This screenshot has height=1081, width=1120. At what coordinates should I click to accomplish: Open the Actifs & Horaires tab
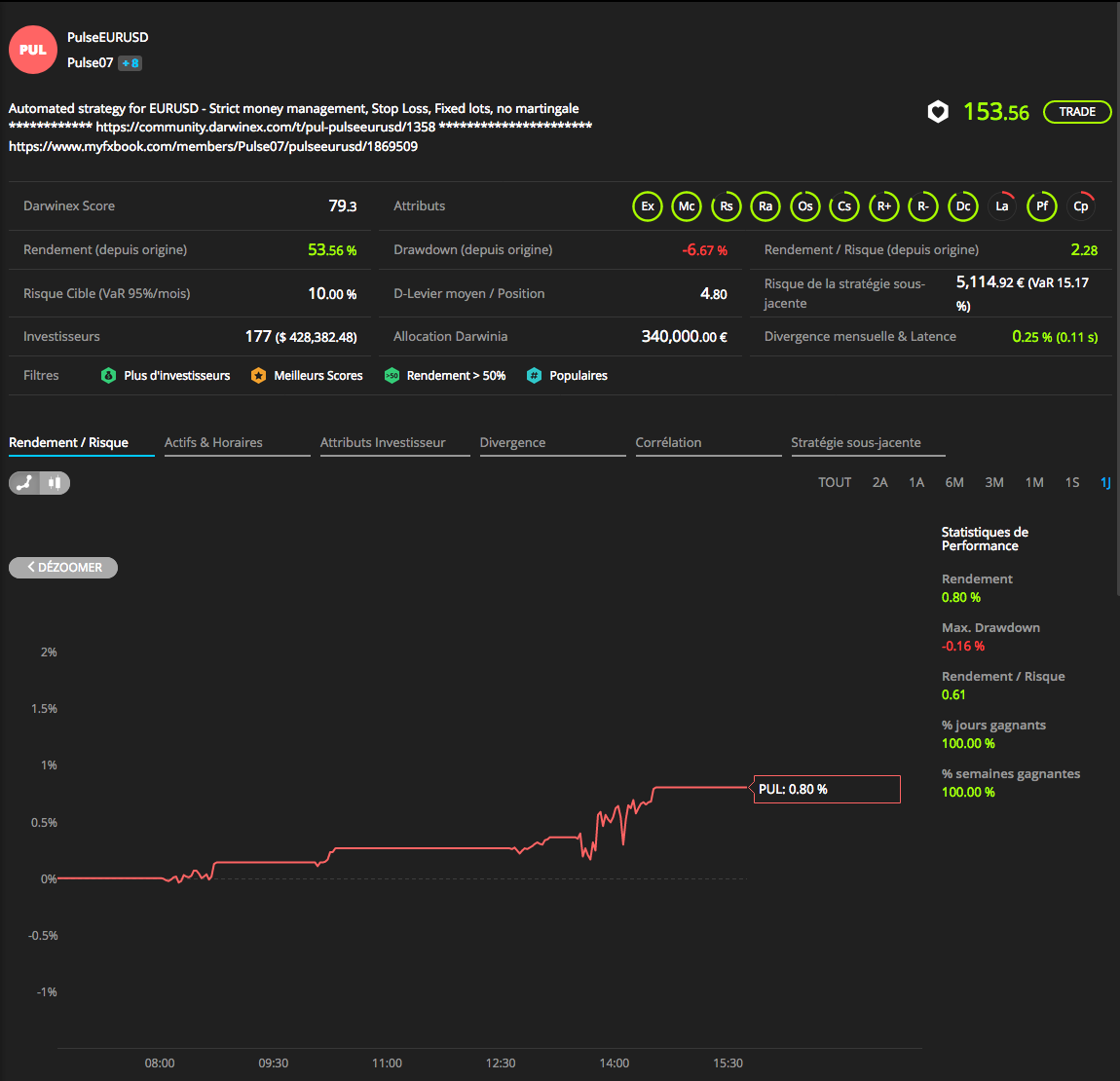tap(237, 443)
